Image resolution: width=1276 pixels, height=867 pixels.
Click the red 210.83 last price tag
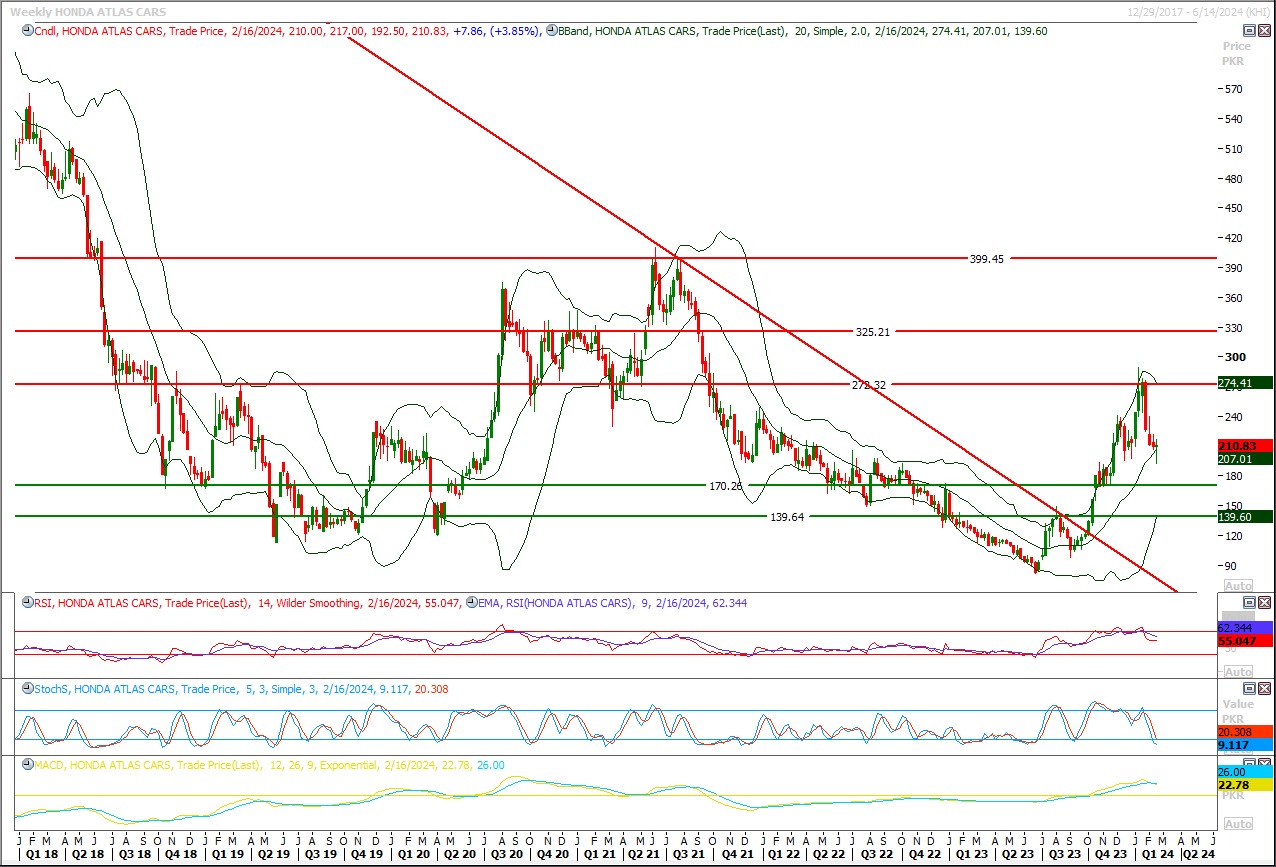(x=1244, y=445)
